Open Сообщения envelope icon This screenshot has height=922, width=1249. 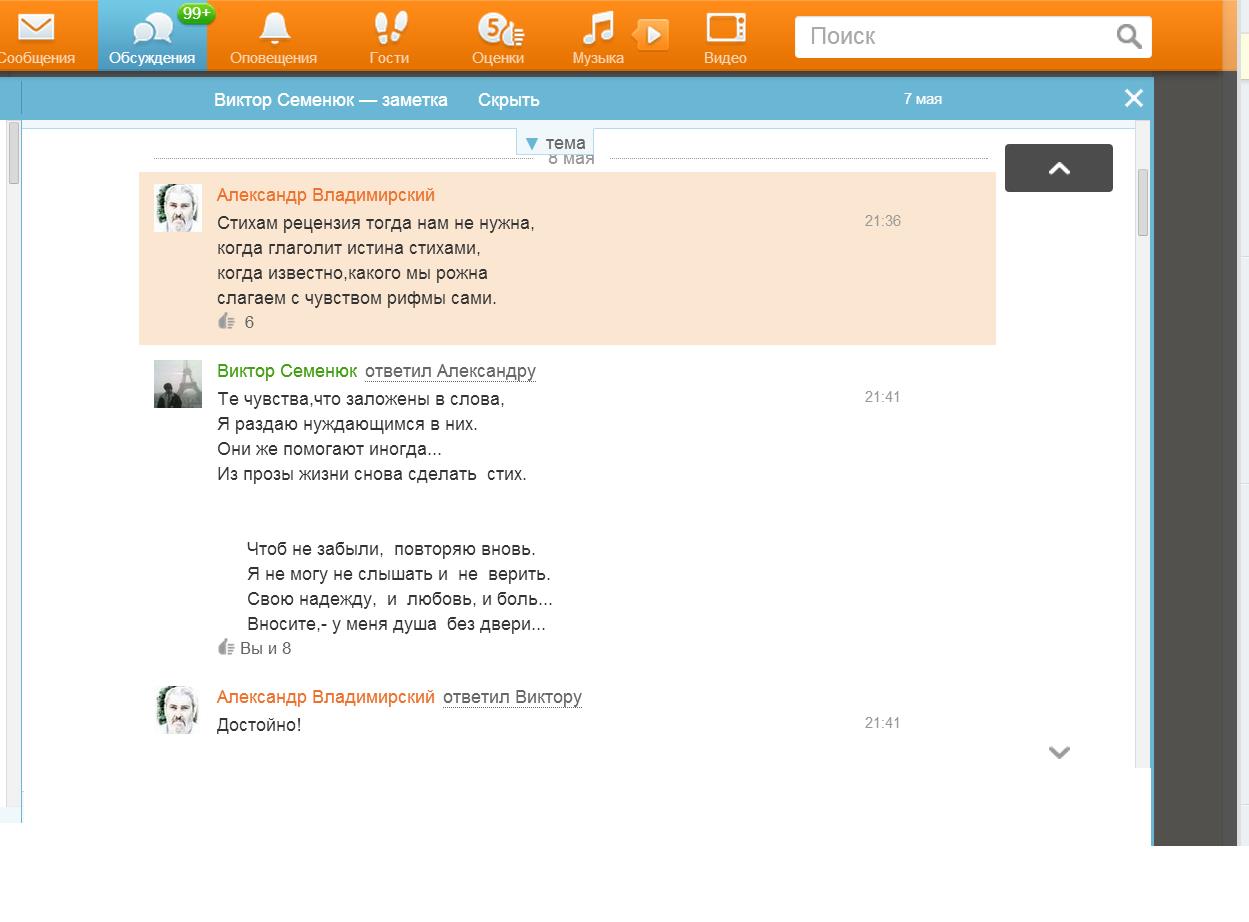click(36, 27)
